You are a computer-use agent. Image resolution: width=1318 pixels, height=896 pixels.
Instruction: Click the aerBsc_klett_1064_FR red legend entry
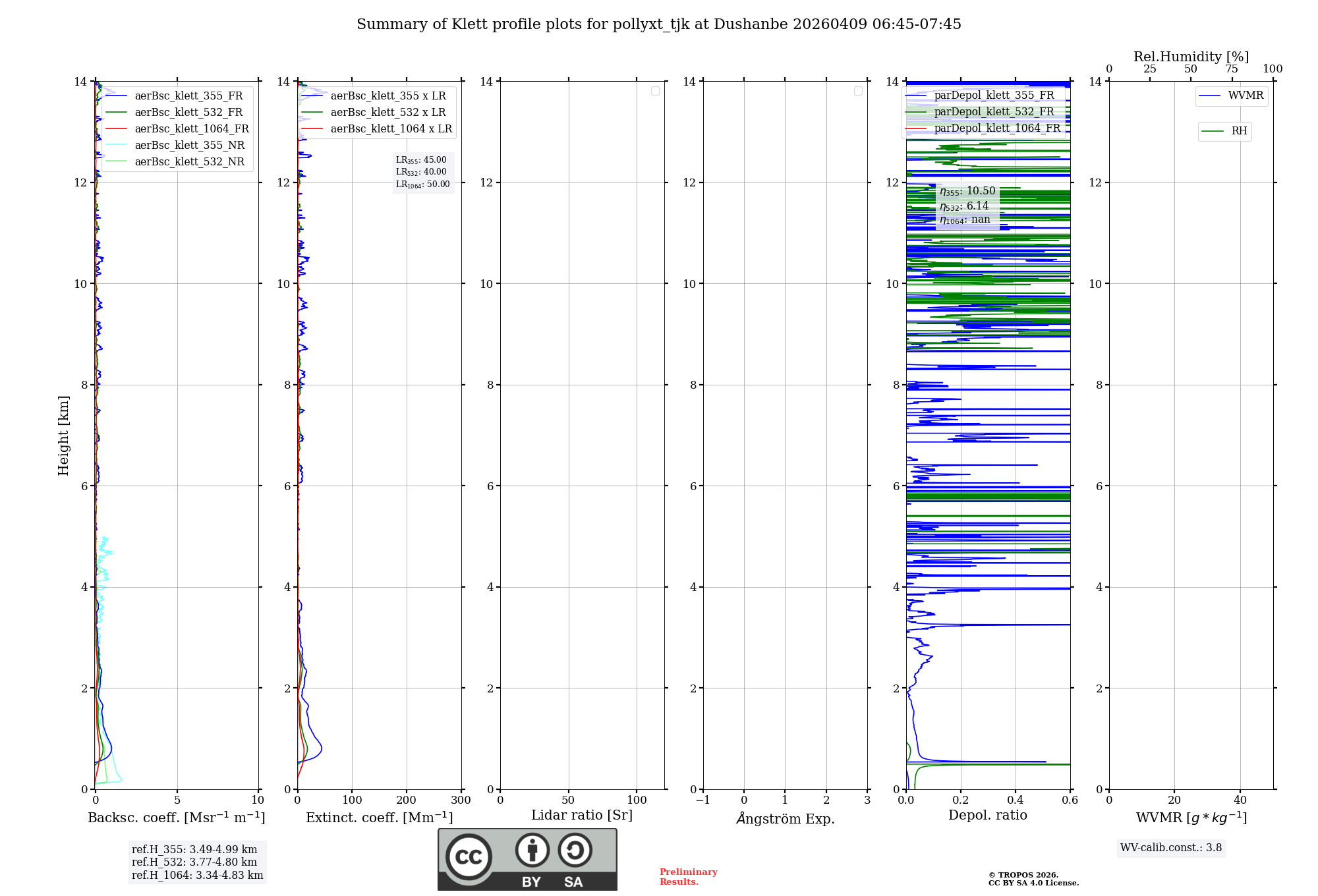(x=191, y=129)
